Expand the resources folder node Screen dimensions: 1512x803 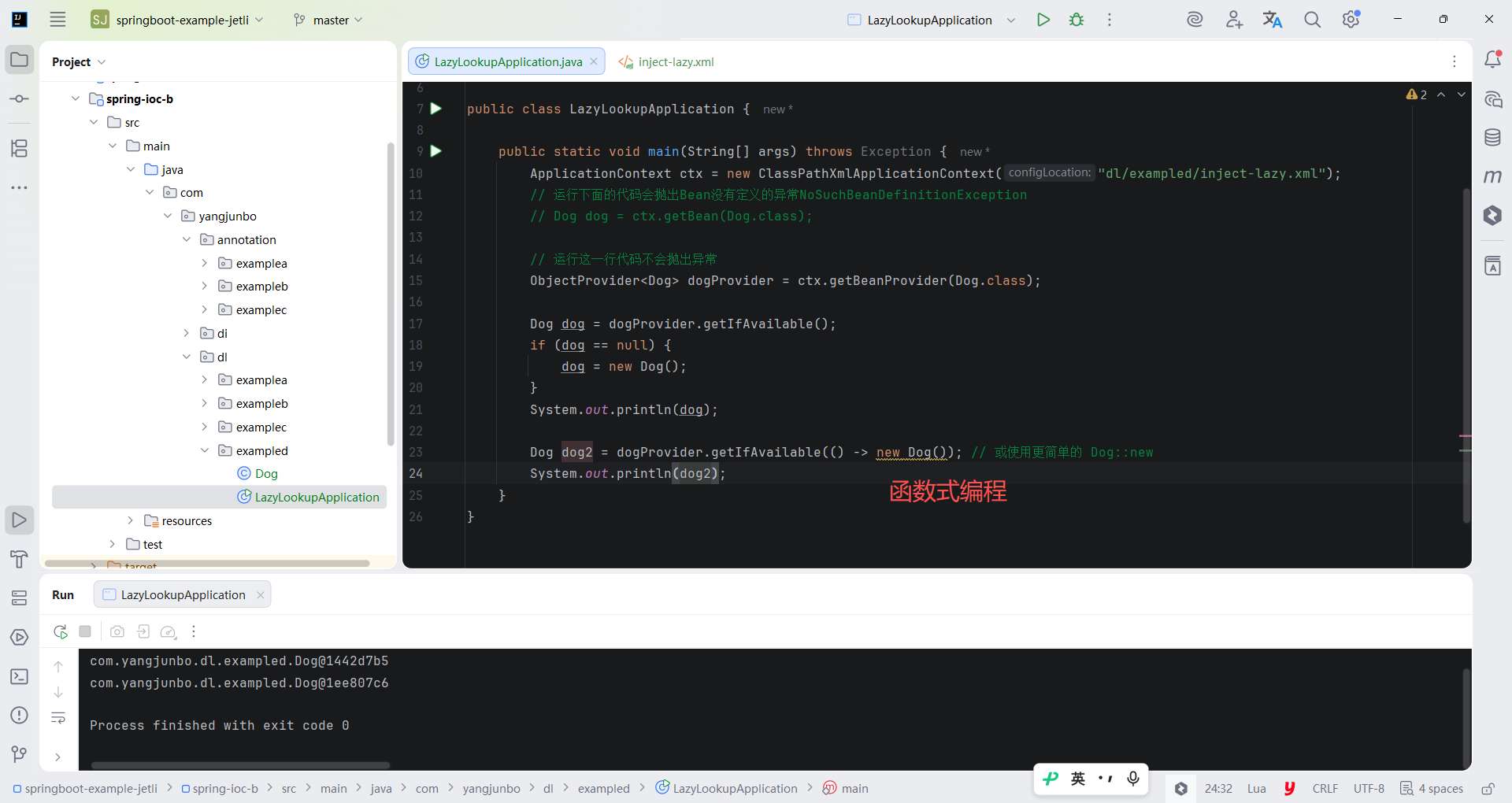[x=131, y=521]
